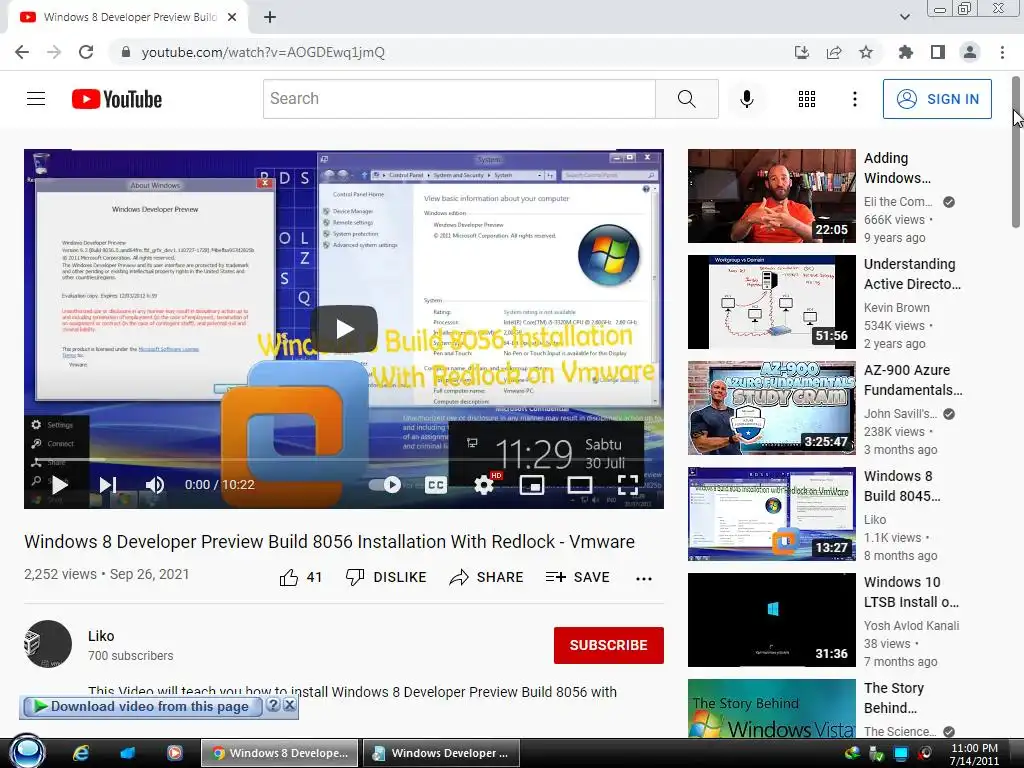The image size is (1024, 768).
Task: Open the taskbar clock showing 11:00 PM
Action: tap(974, 754)
